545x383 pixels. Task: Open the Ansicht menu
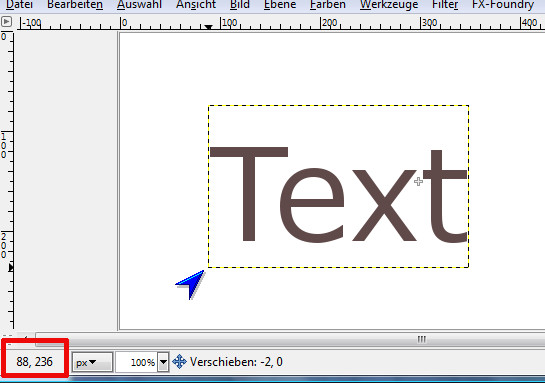point(196,5)
